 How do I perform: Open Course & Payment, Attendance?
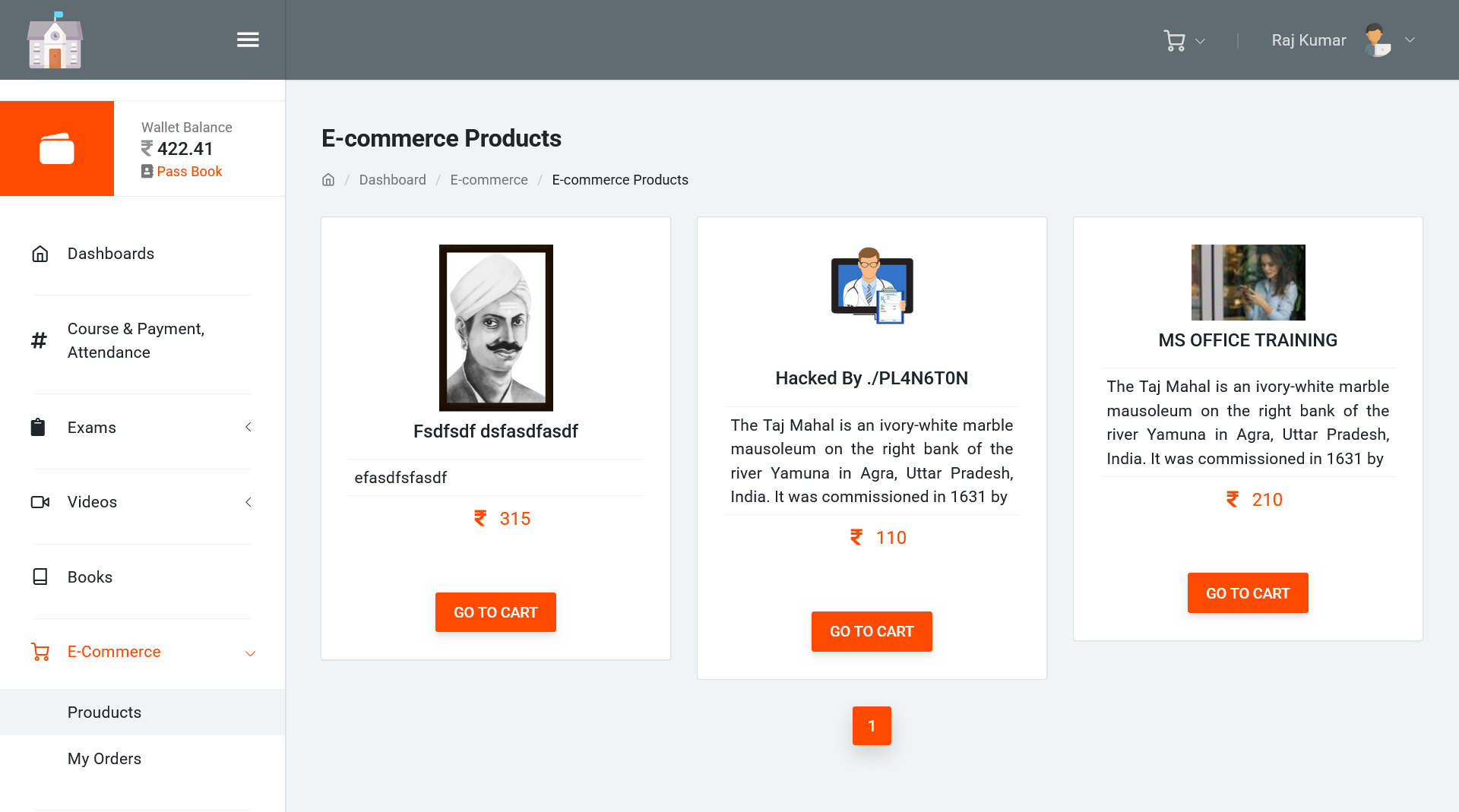click(x=136, y=340)
